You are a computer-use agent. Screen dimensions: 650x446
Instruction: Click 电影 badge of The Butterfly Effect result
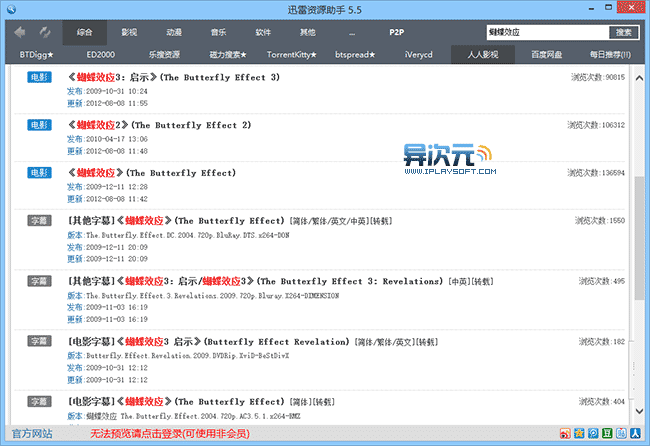pos(39,172)
